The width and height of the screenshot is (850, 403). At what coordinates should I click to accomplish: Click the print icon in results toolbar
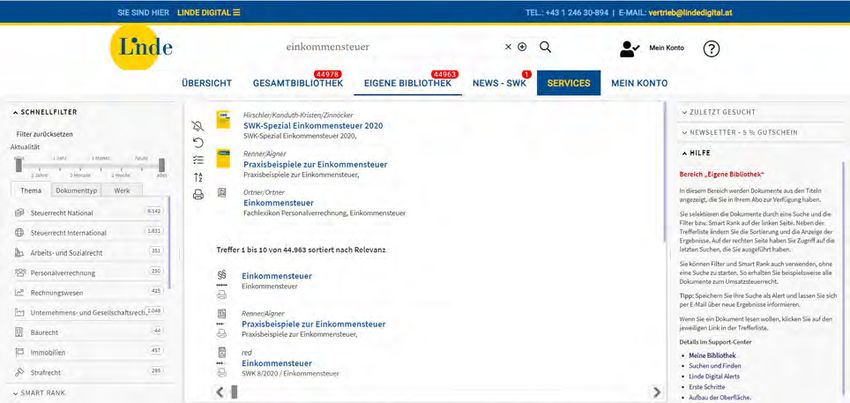click(198, 194)
